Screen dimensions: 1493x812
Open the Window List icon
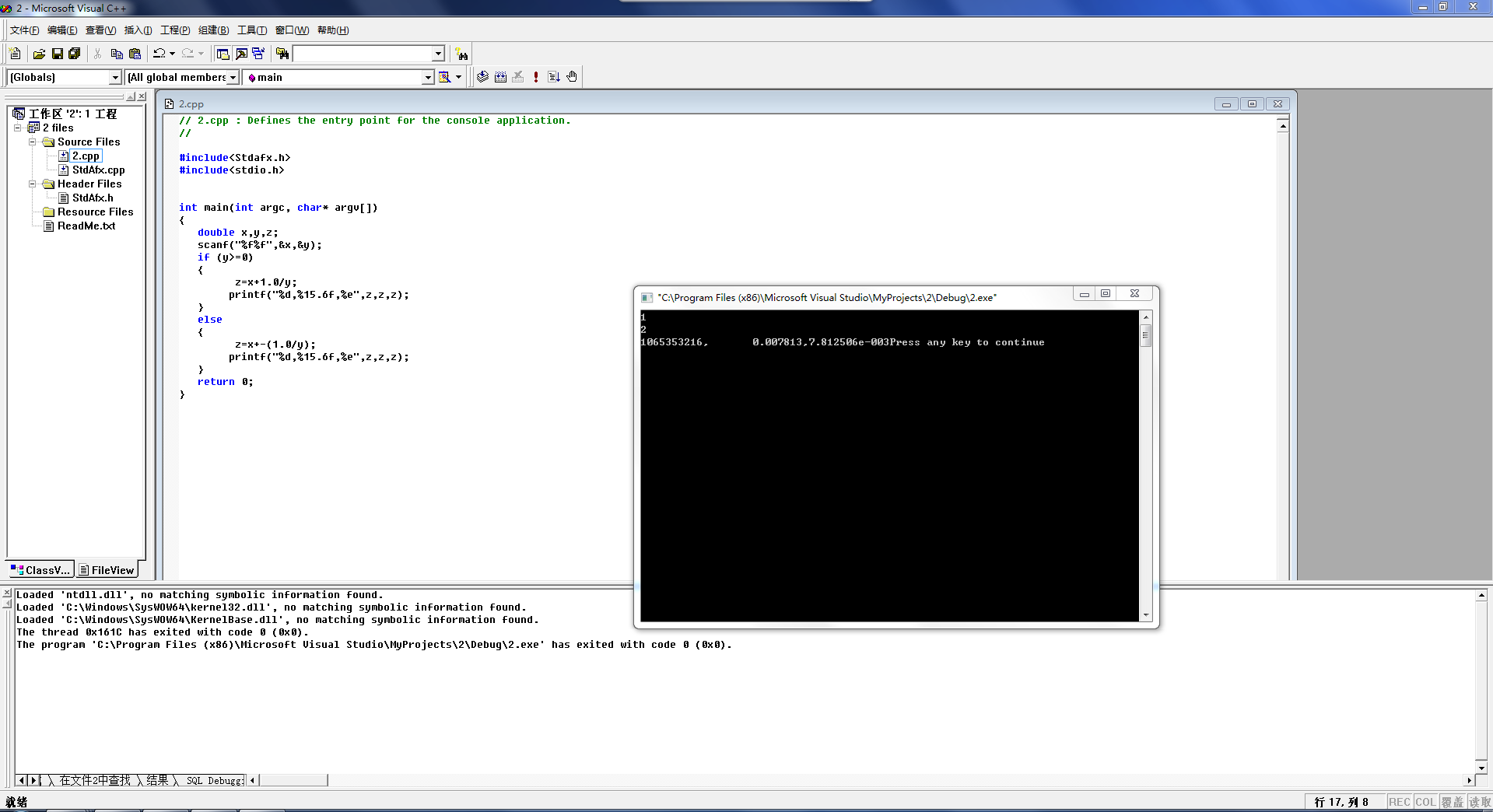tap(258, 54)
